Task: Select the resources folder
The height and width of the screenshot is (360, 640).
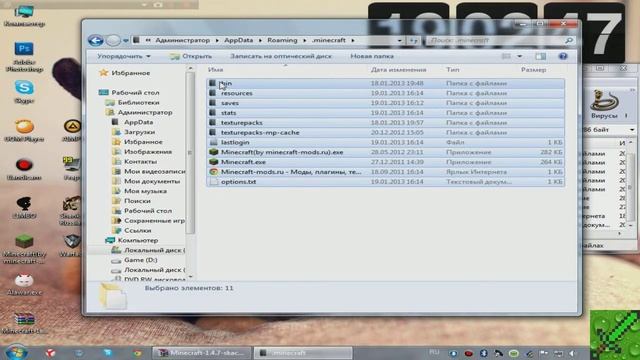Action: click(386, 93)
